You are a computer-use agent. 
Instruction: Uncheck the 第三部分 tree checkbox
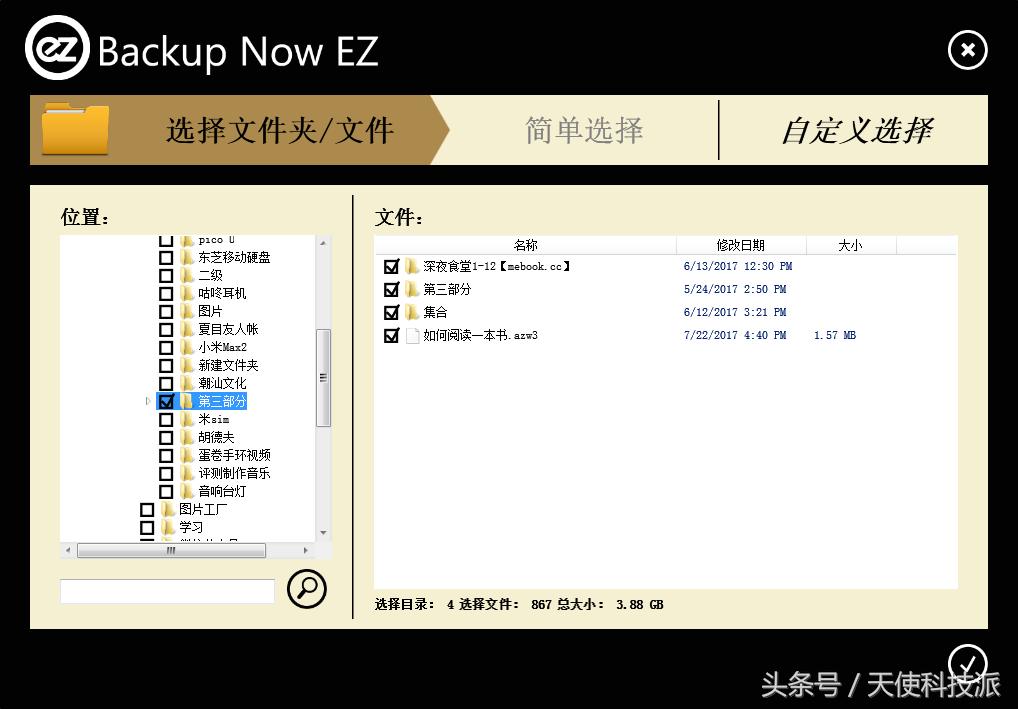[166, 401]
